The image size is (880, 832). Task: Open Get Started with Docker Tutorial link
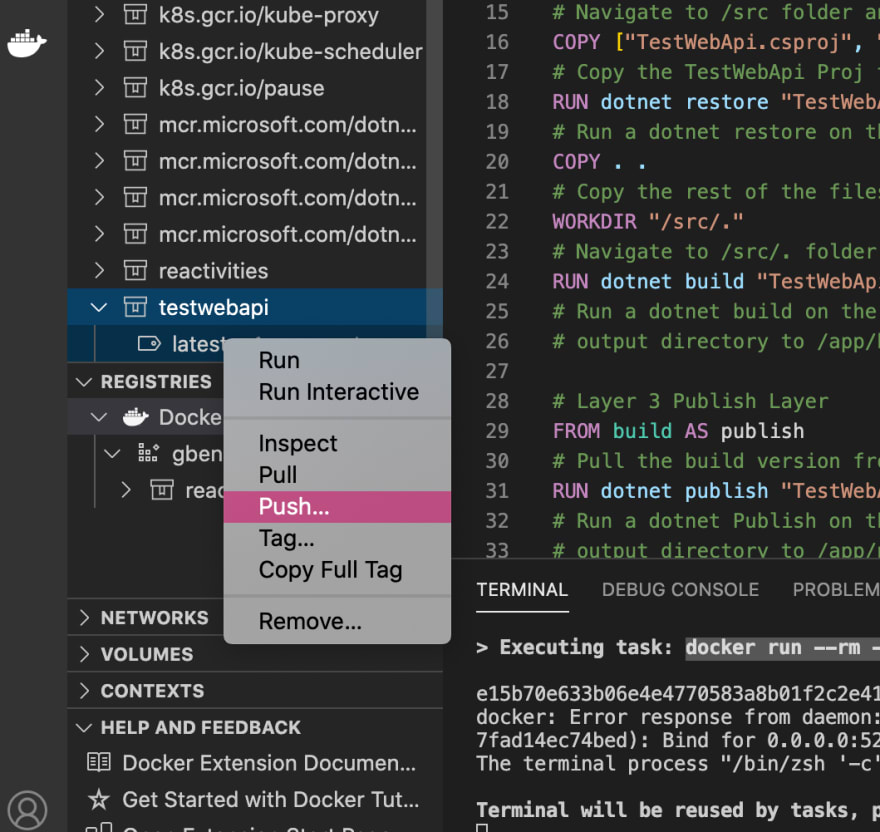click(271, 799)
